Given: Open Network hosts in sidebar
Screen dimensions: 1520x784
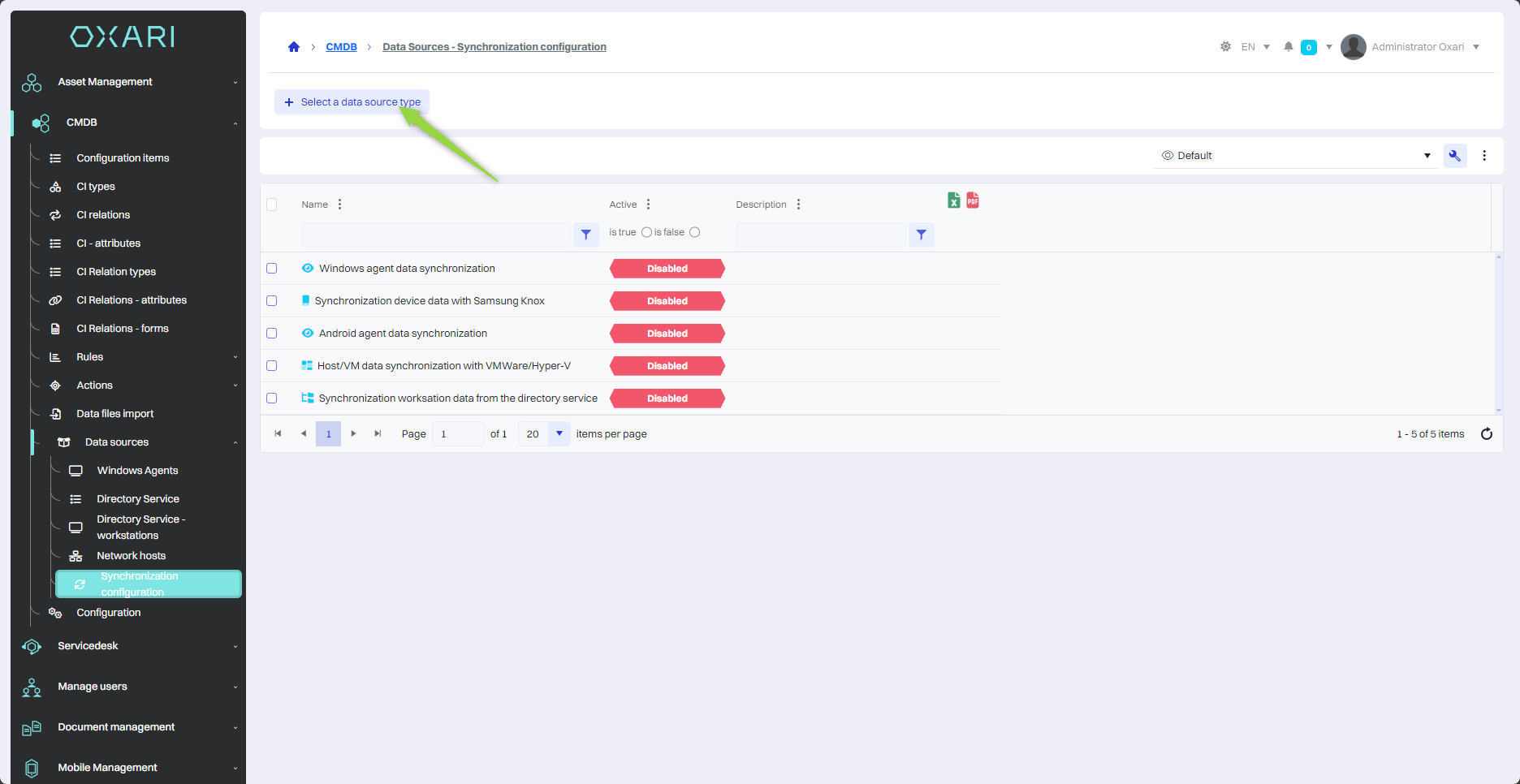Looking at the screenshot, I should pyautogui.click(x=131, y=556).
